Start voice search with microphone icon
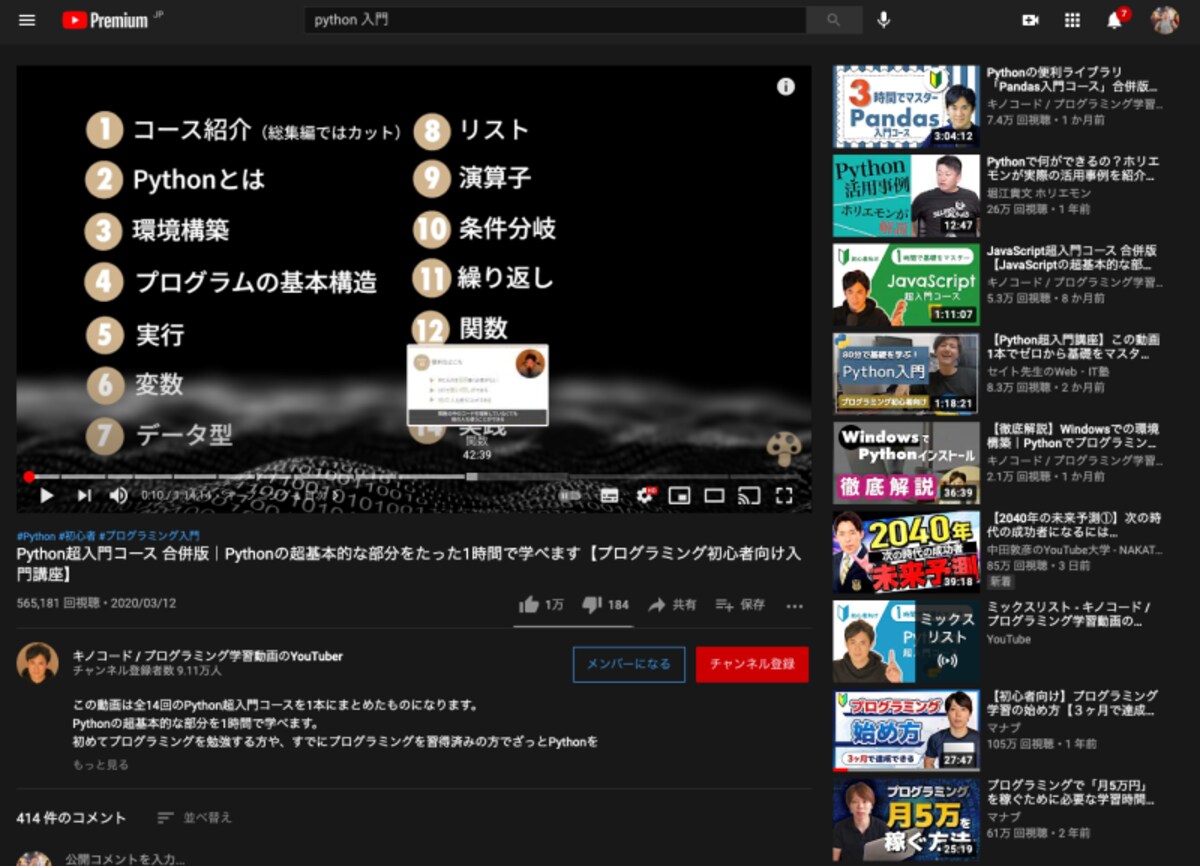This screenshot has height=866, width=1200. (x=883, y=20)
